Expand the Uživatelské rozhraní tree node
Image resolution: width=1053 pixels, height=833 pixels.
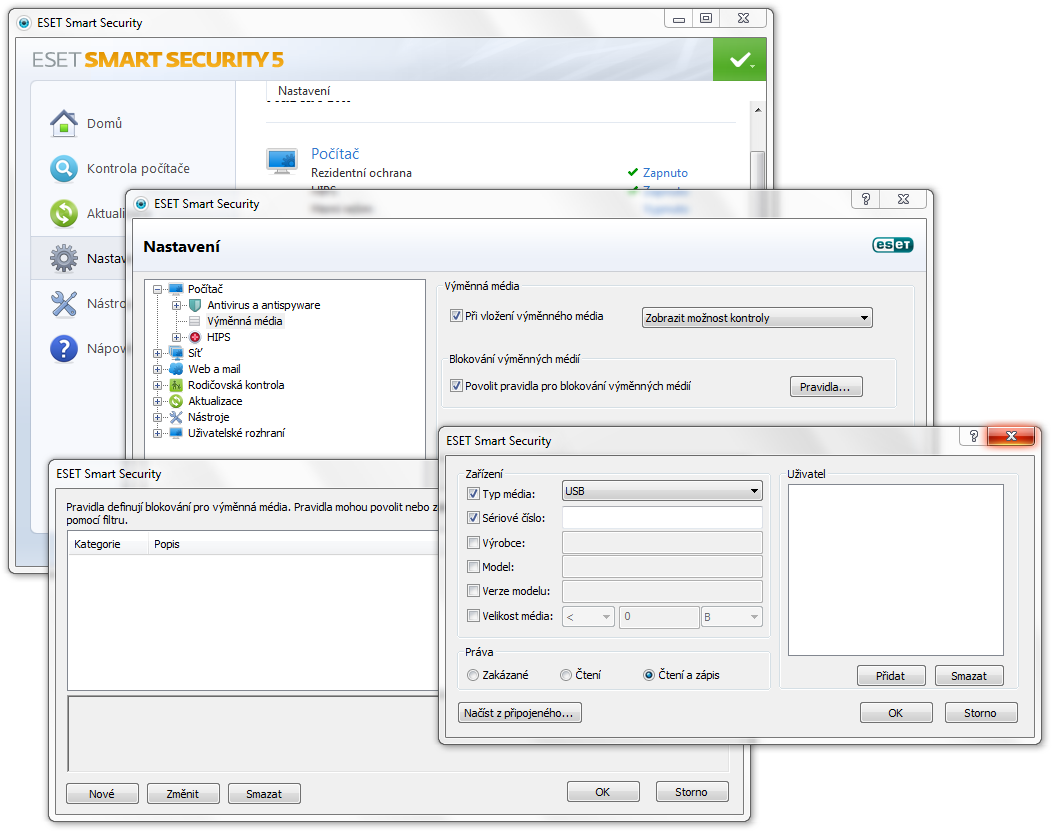(157, 433)
